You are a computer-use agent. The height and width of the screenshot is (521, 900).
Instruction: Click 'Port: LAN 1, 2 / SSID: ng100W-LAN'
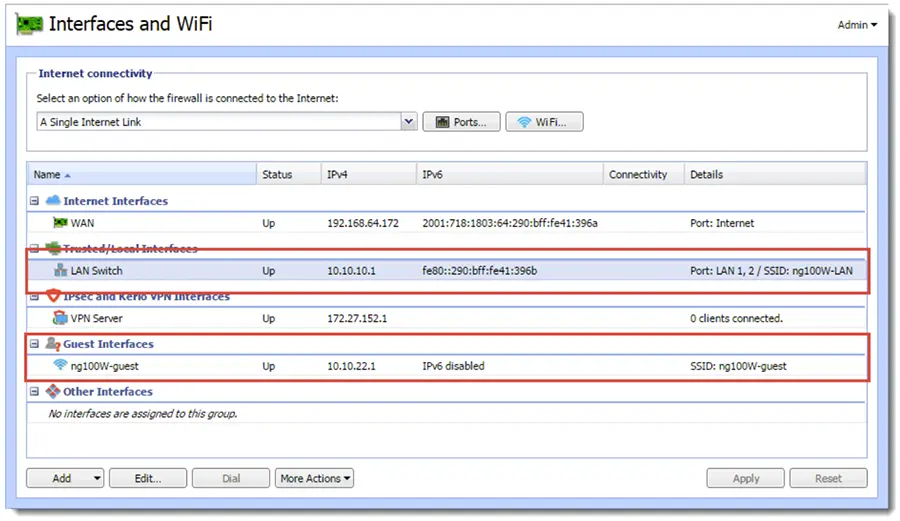[771, 270]
